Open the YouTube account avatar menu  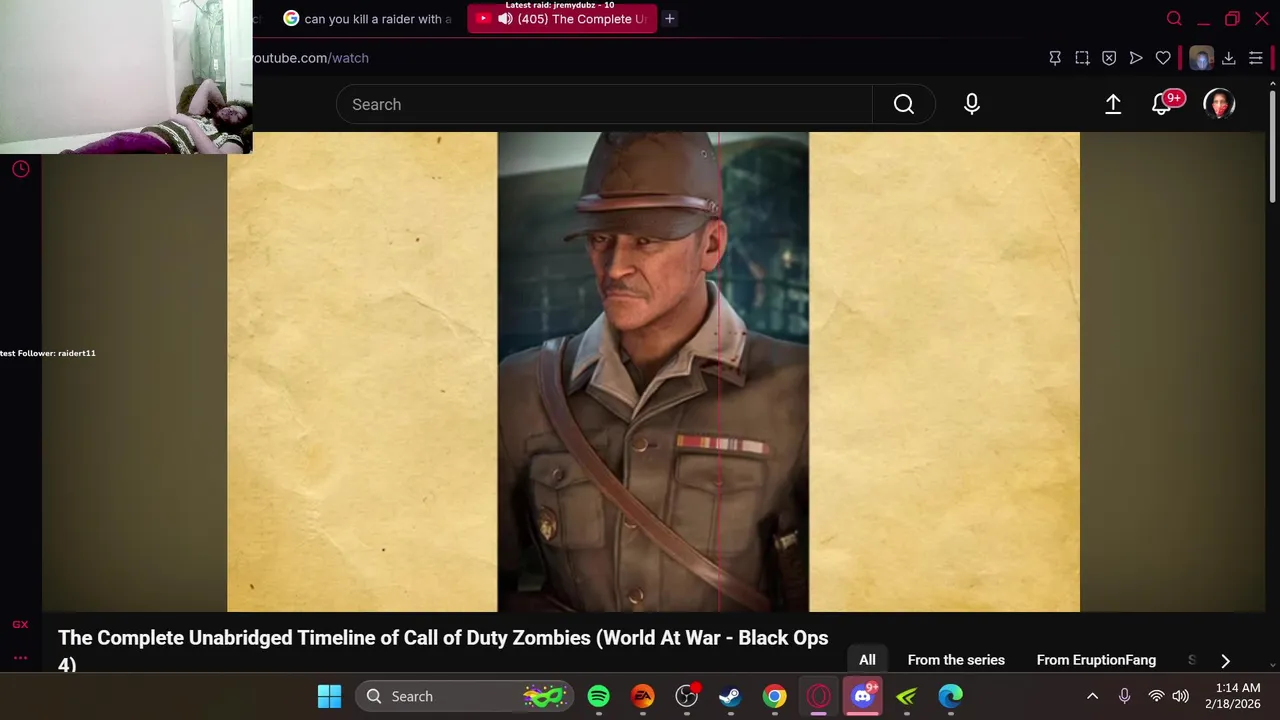(x=1219, y=104)
